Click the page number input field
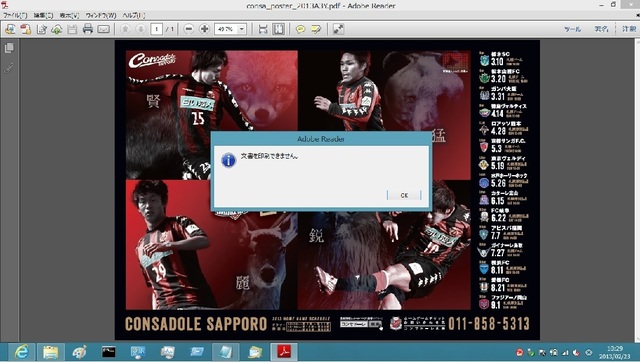This screenshot has width=640, height=362. coord(156,29)
